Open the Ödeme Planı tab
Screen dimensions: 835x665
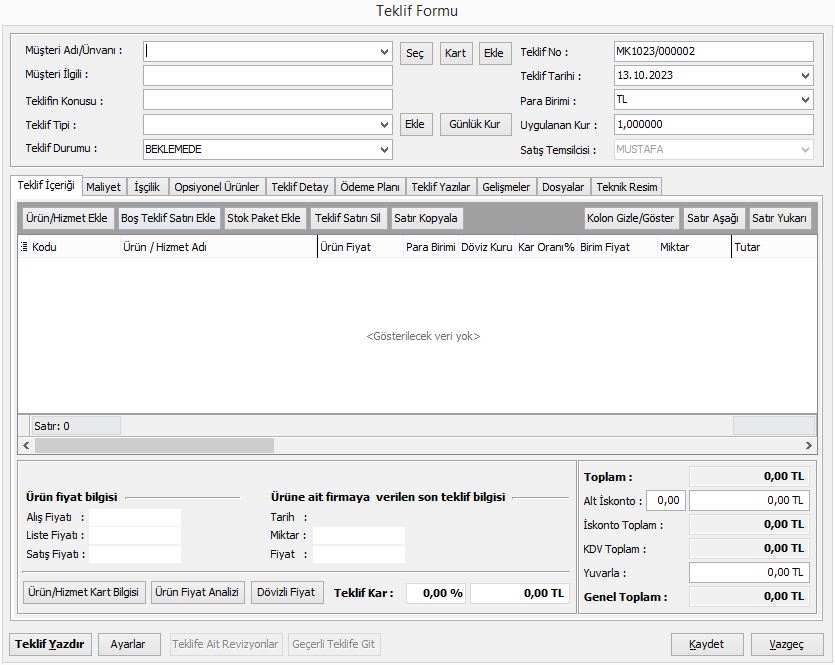click(370, 187)
